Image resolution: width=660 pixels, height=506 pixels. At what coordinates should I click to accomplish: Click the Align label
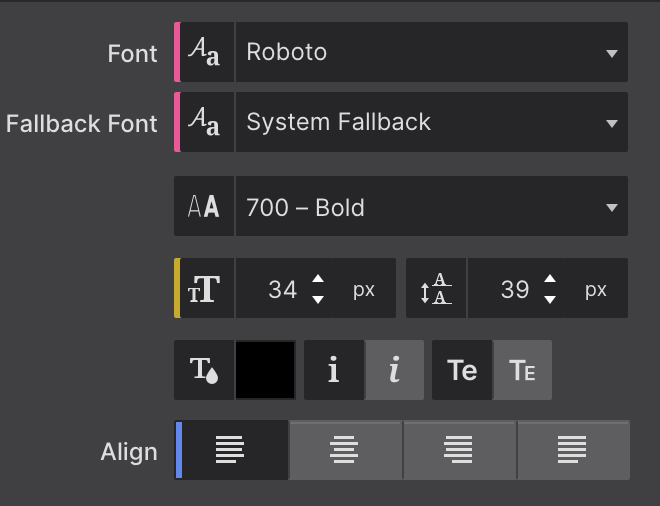coord(129,452)
